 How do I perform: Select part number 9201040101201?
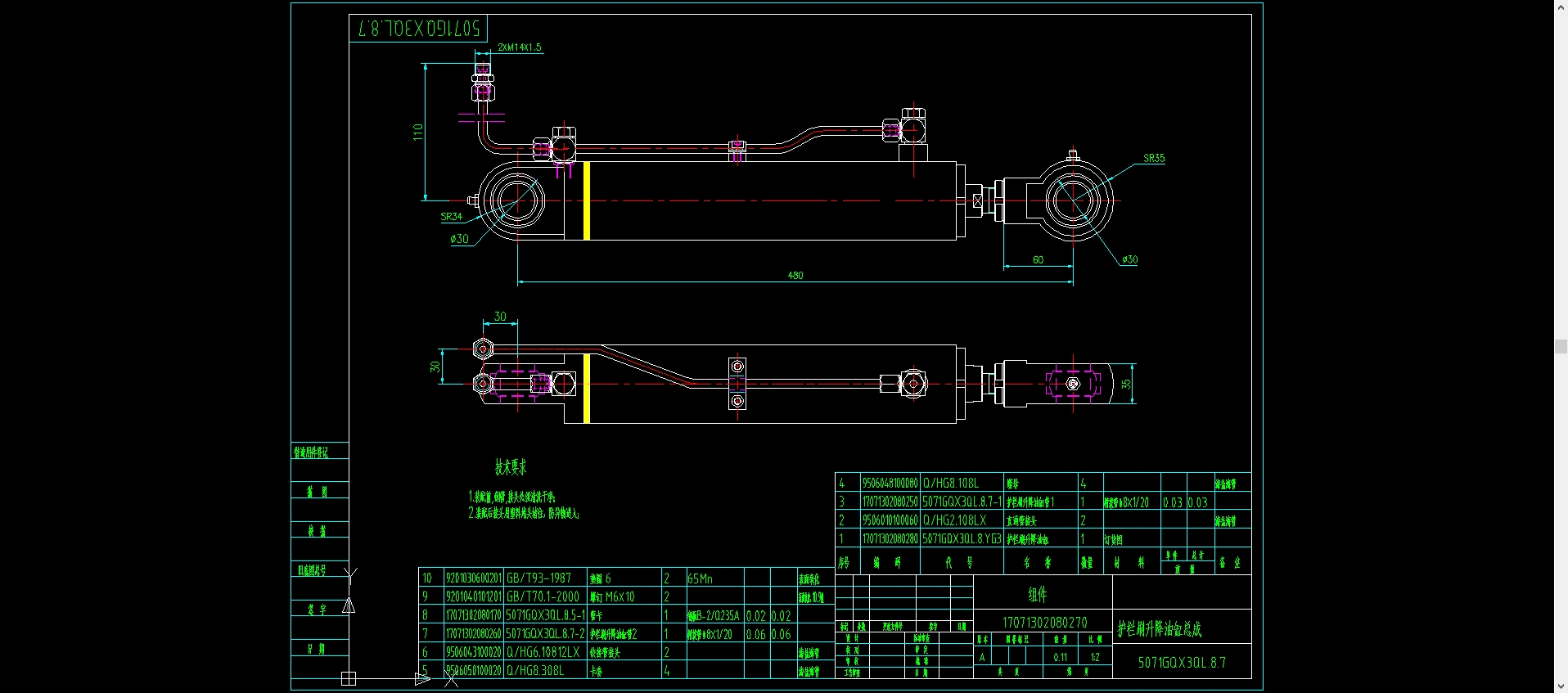474,596
